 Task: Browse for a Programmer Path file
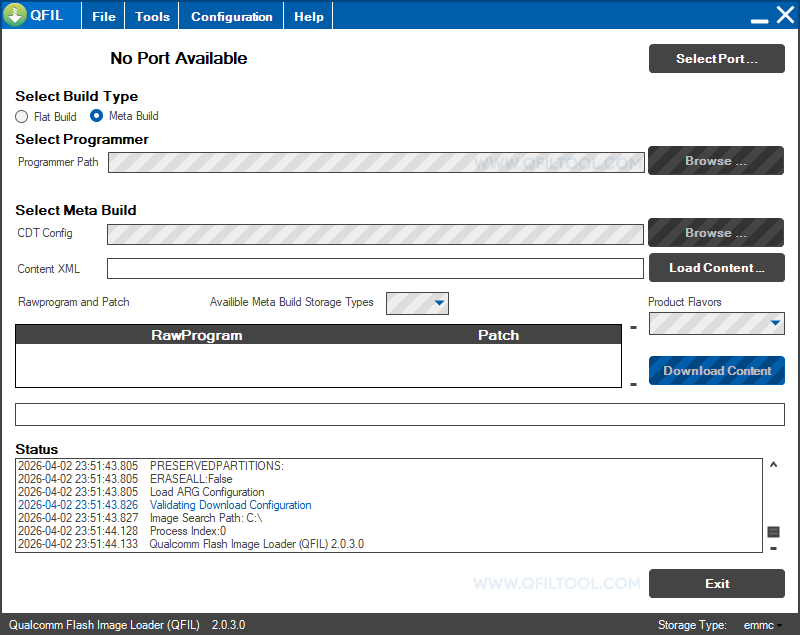point(716,160)
